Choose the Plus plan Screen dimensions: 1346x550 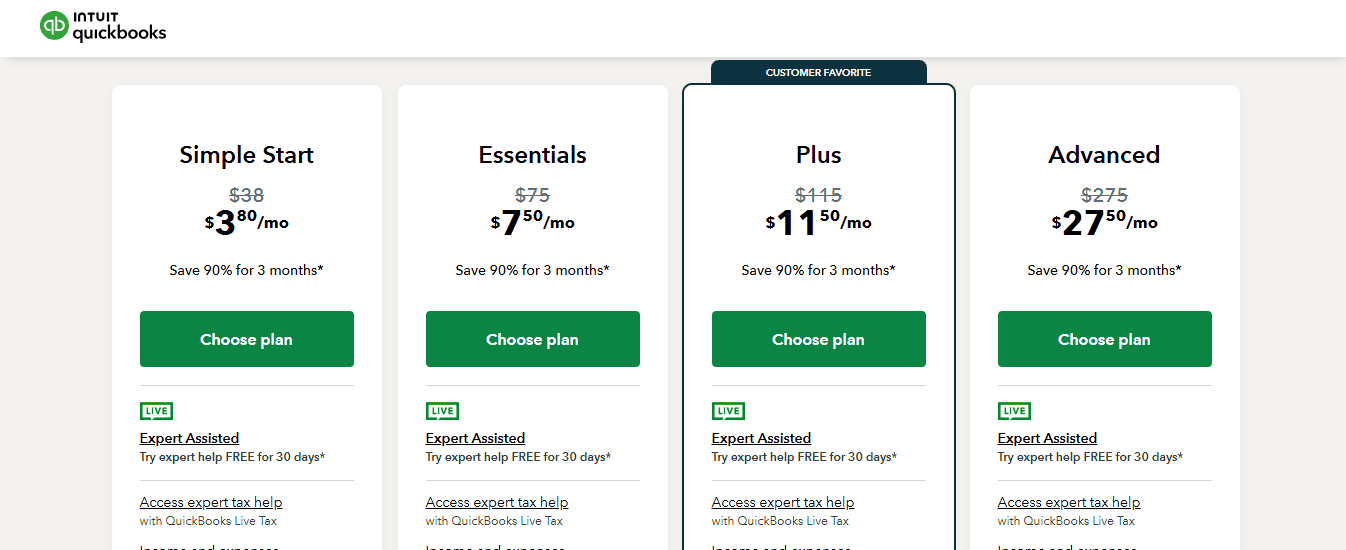point(819,339)
